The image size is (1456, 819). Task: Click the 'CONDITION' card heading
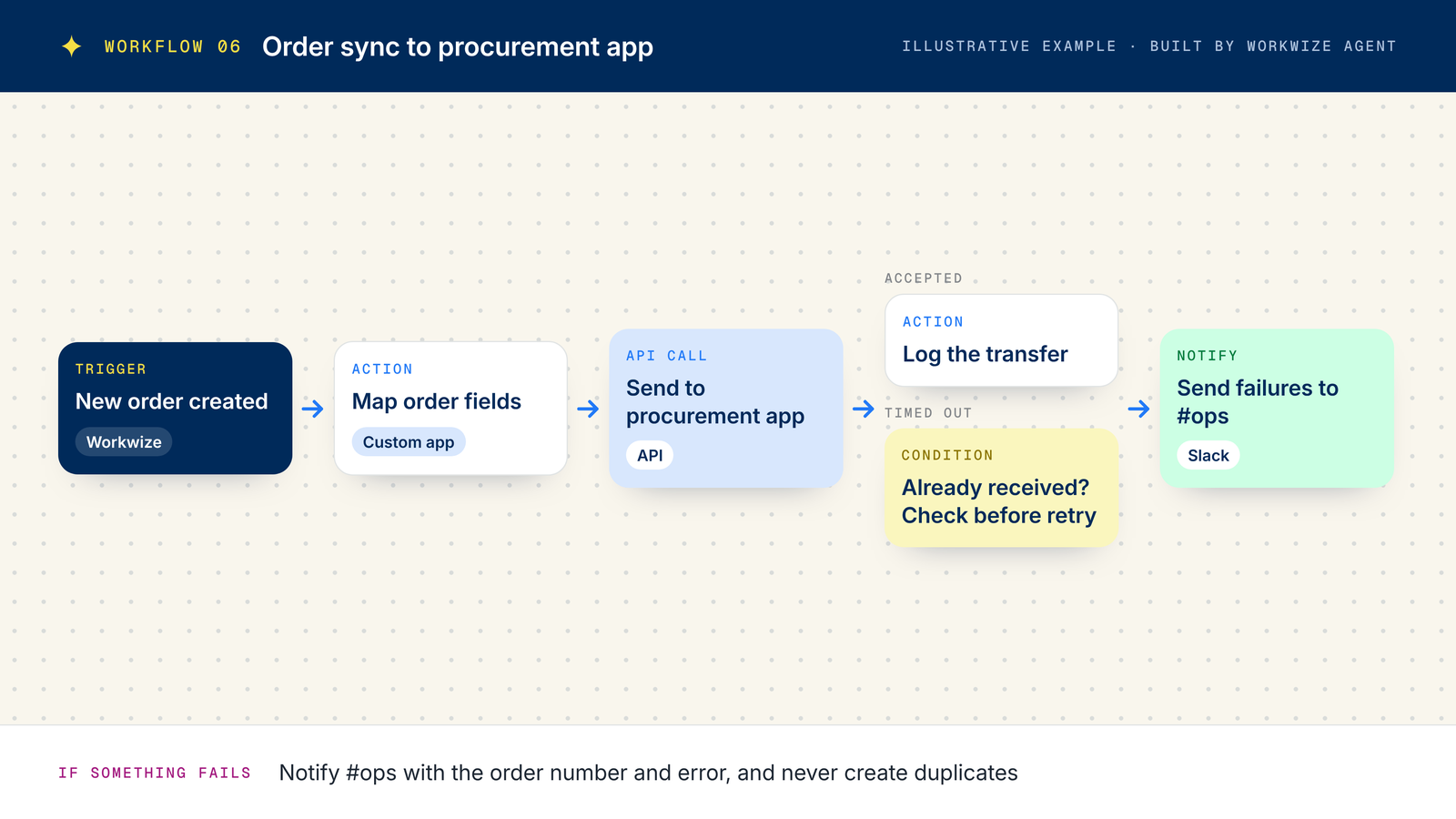(947, 455)
